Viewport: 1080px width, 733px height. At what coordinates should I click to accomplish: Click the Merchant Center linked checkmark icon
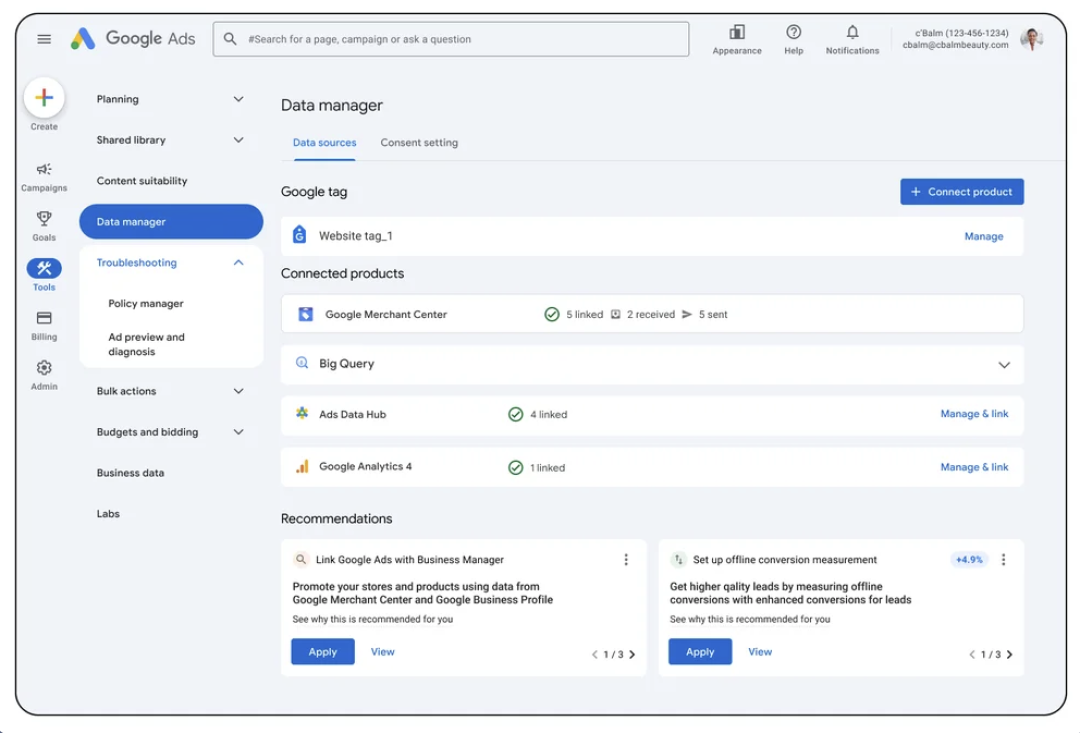pos(552,314)
